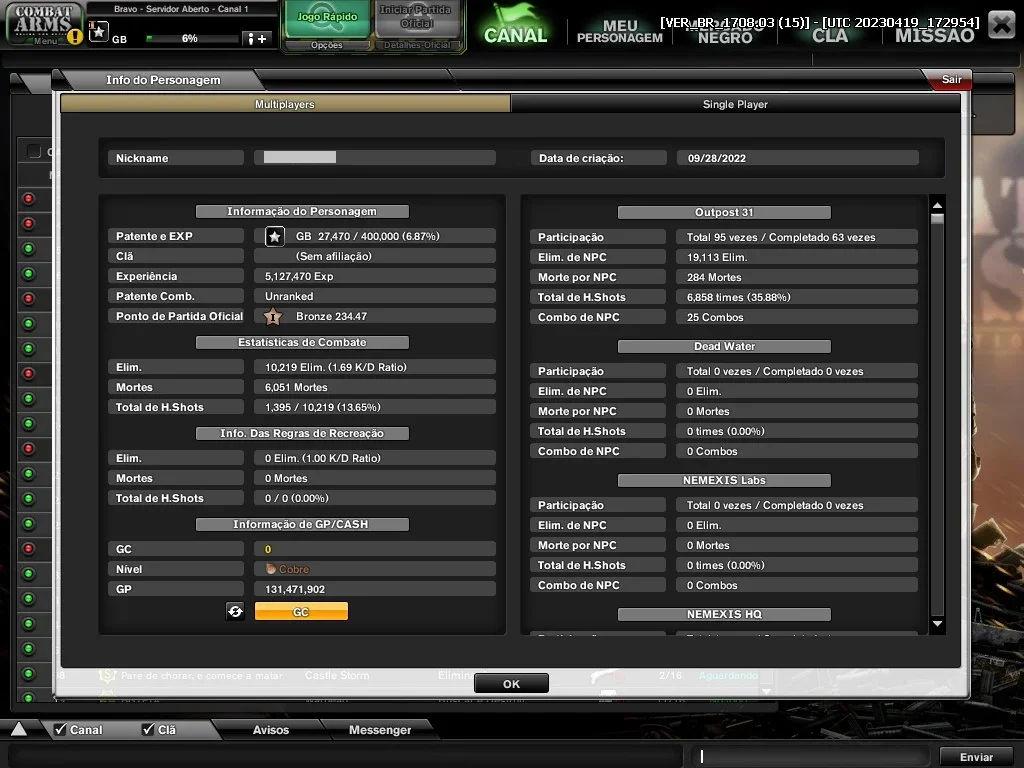Click the Bronze medal icon
Image resolution: width=1024 pixels, height=768 pixels.
273,317
